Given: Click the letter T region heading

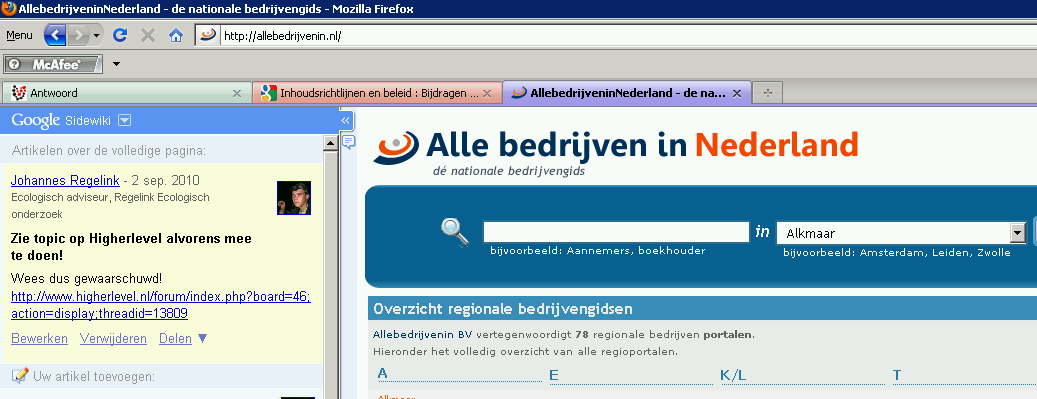Looking at the screenshot, I should [897, 375].
